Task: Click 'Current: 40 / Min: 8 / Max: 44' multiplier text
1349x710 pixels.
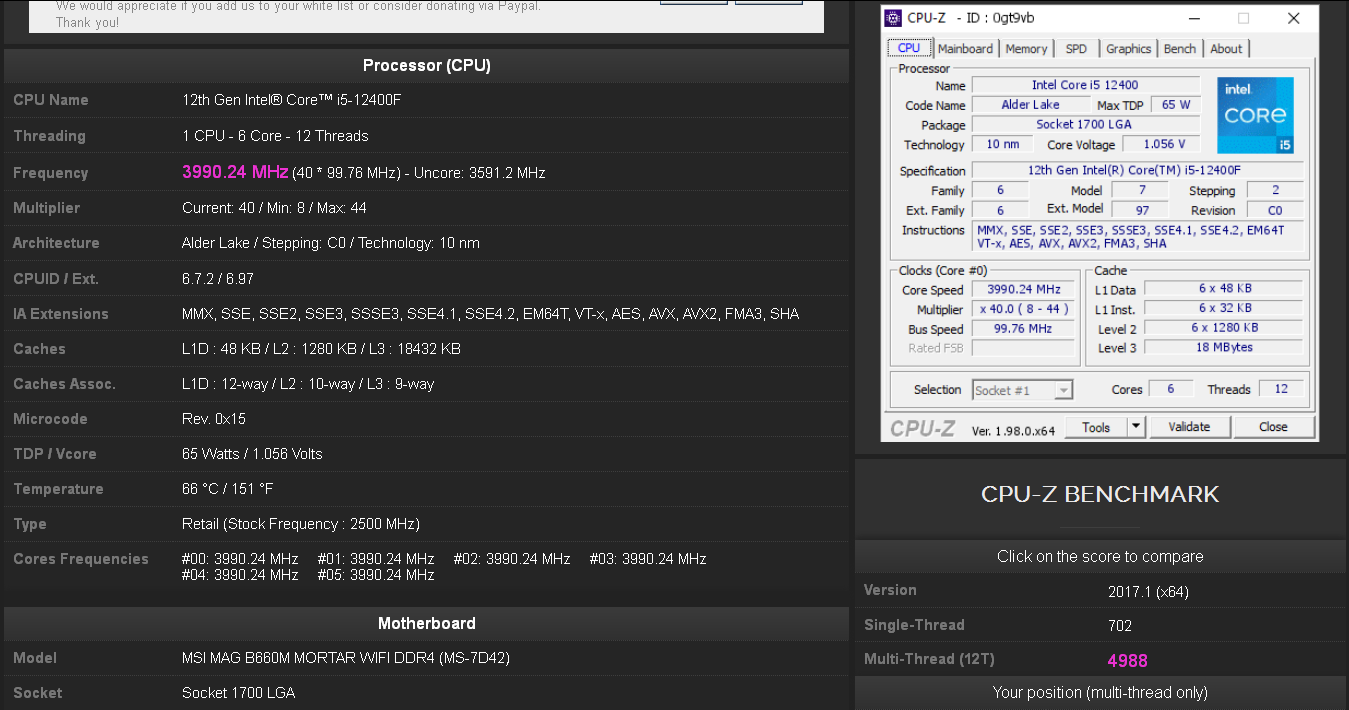Action: click(274, 208)
